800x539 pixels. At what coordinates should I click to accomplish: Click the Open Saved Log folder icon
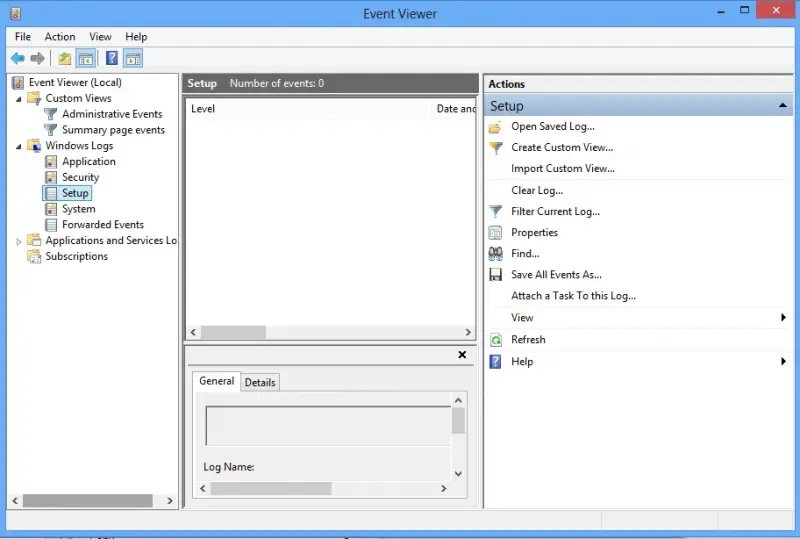click(495, 127)
